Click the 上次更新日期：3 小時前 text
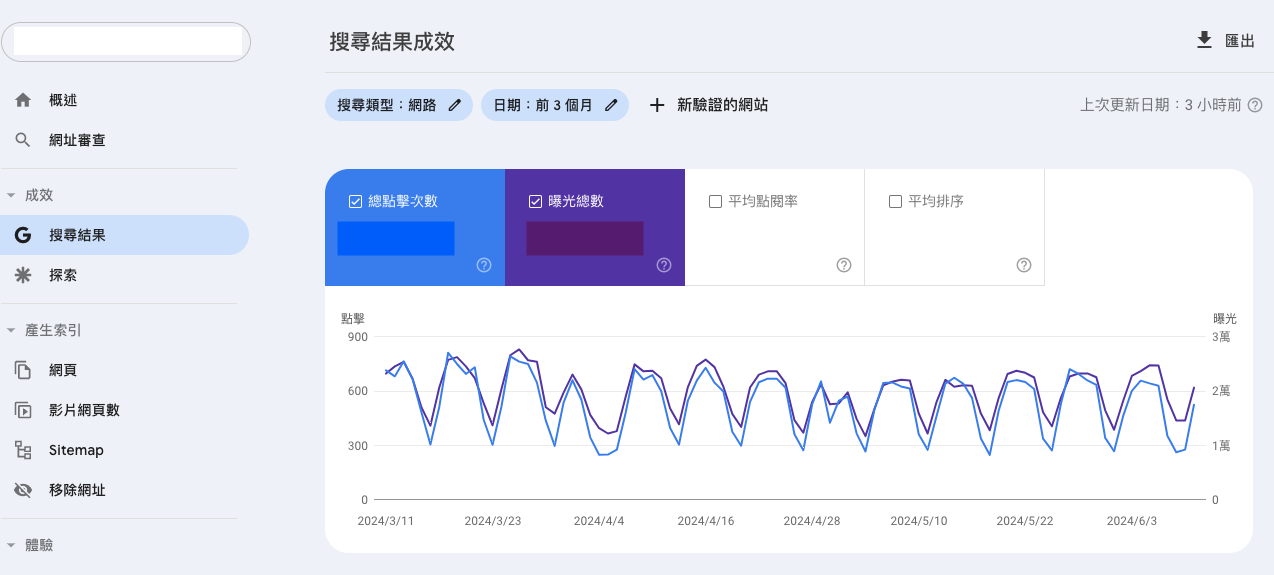This screenshot has height=575, width=1274. (x=1161, y=105)
